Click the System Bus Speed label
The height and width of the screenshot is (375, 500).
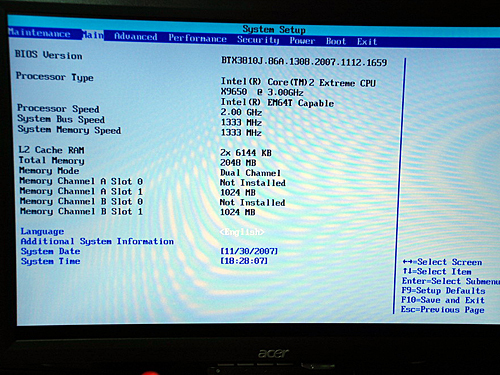click(61, 119)
